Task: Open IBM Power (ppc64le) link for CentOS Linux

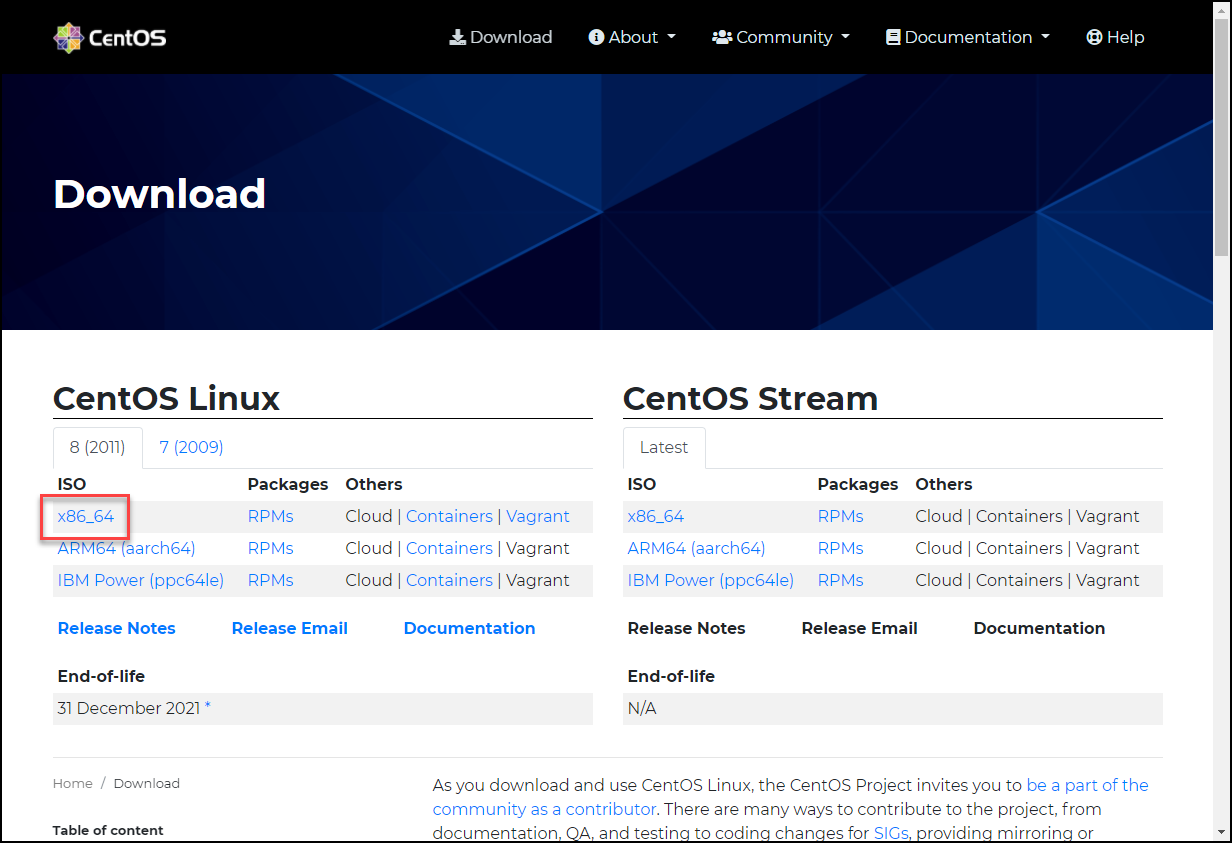Action: coord(141,580)
